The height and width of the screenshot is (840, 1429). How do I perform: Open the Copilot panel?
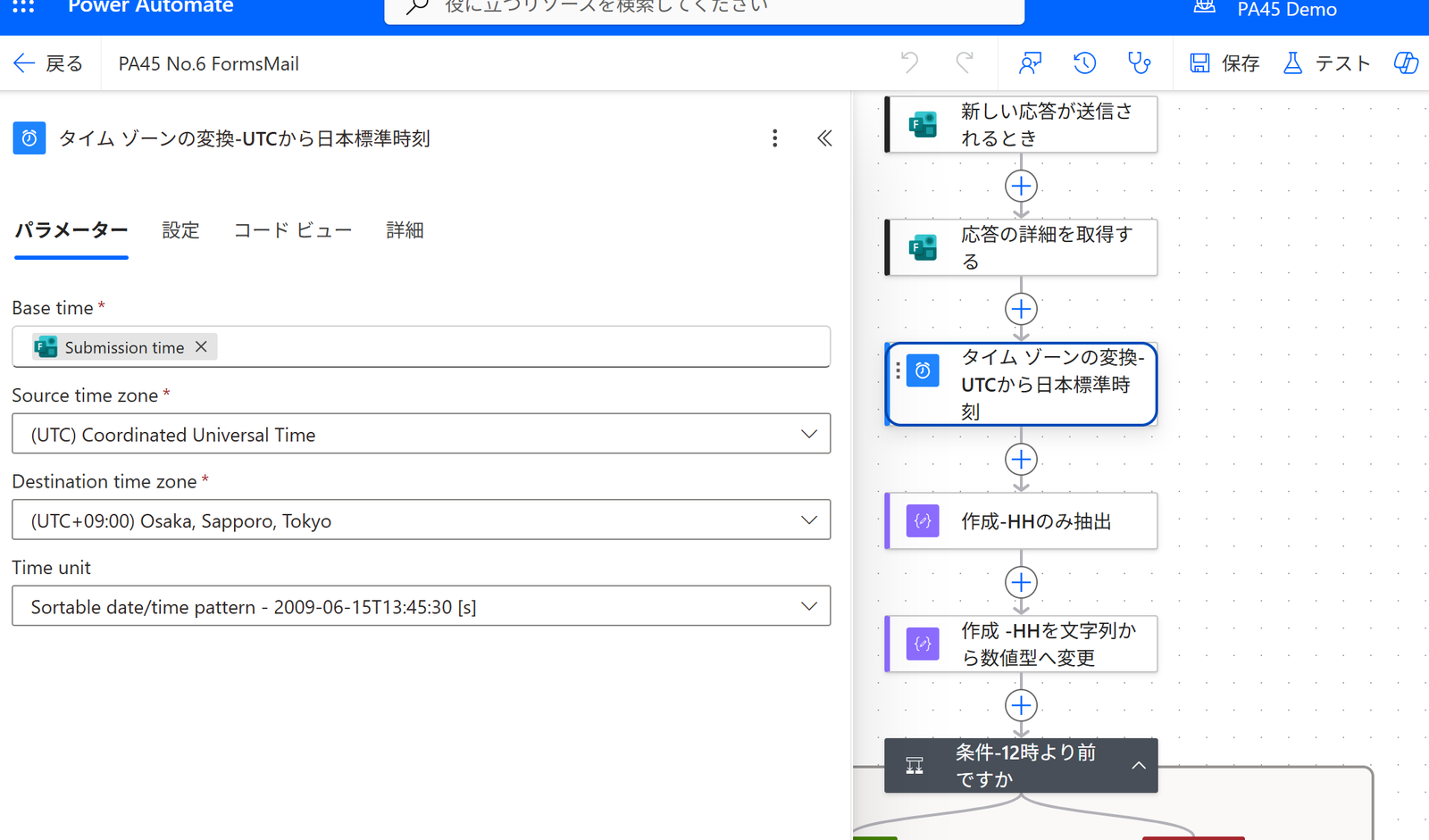(x=1406, y=62)
